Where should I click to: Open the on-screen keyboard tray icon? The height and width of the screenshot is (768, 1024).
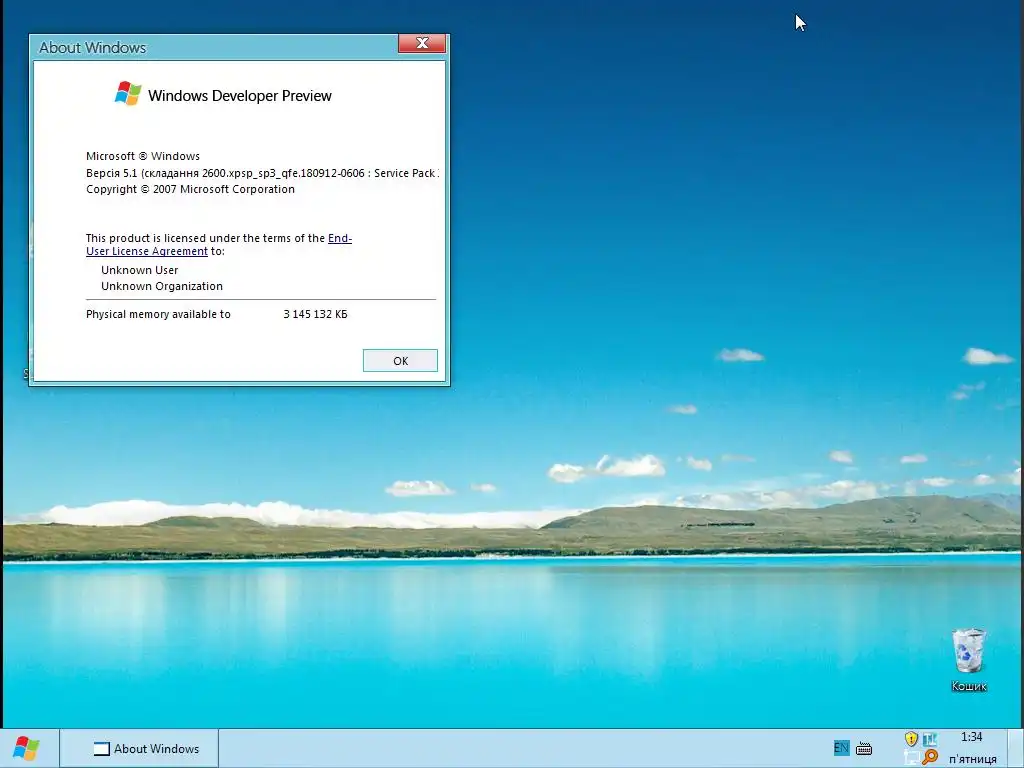pyautogui.click(x=864, y=748)
